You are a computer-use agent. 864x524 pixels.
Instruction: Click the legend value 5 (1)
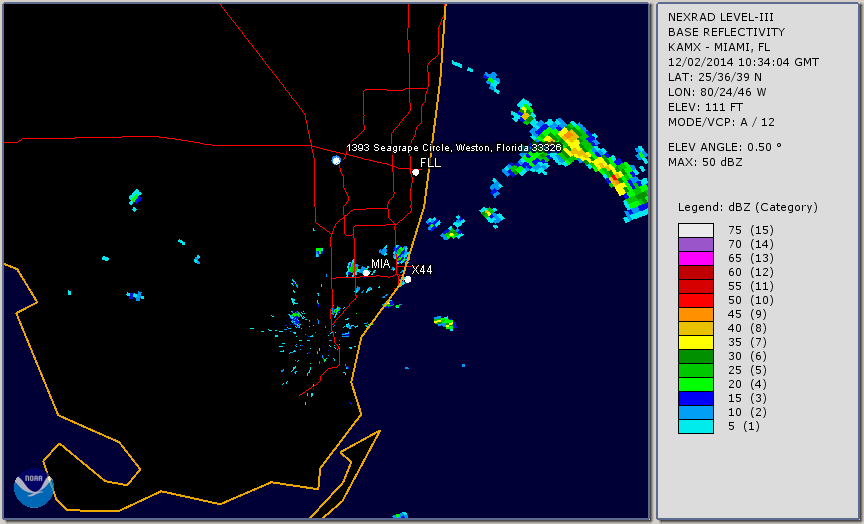point(743,426)
